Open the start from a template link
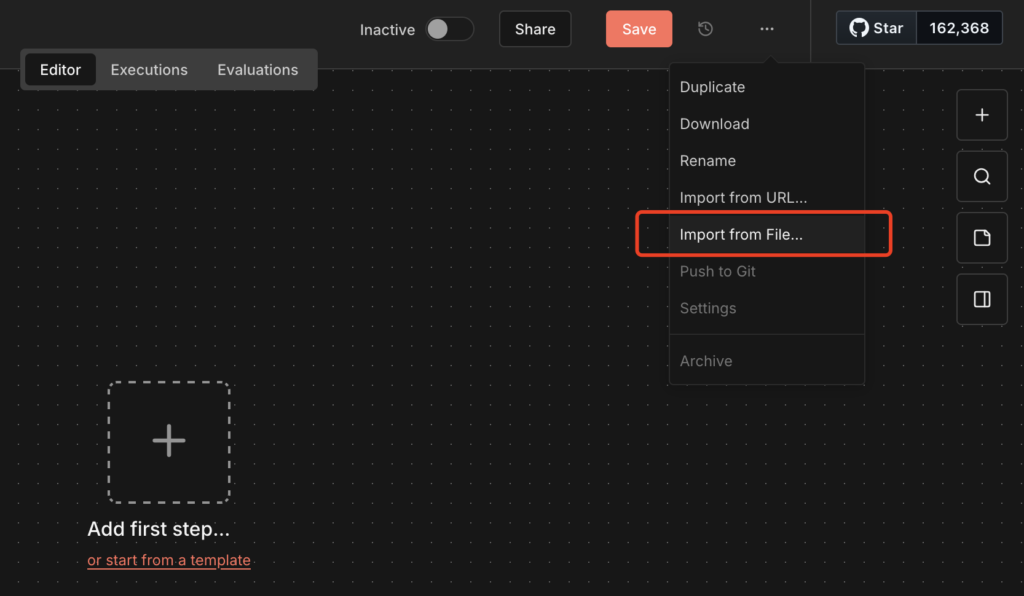The image size is (1024, 596). tap(169, 560)
